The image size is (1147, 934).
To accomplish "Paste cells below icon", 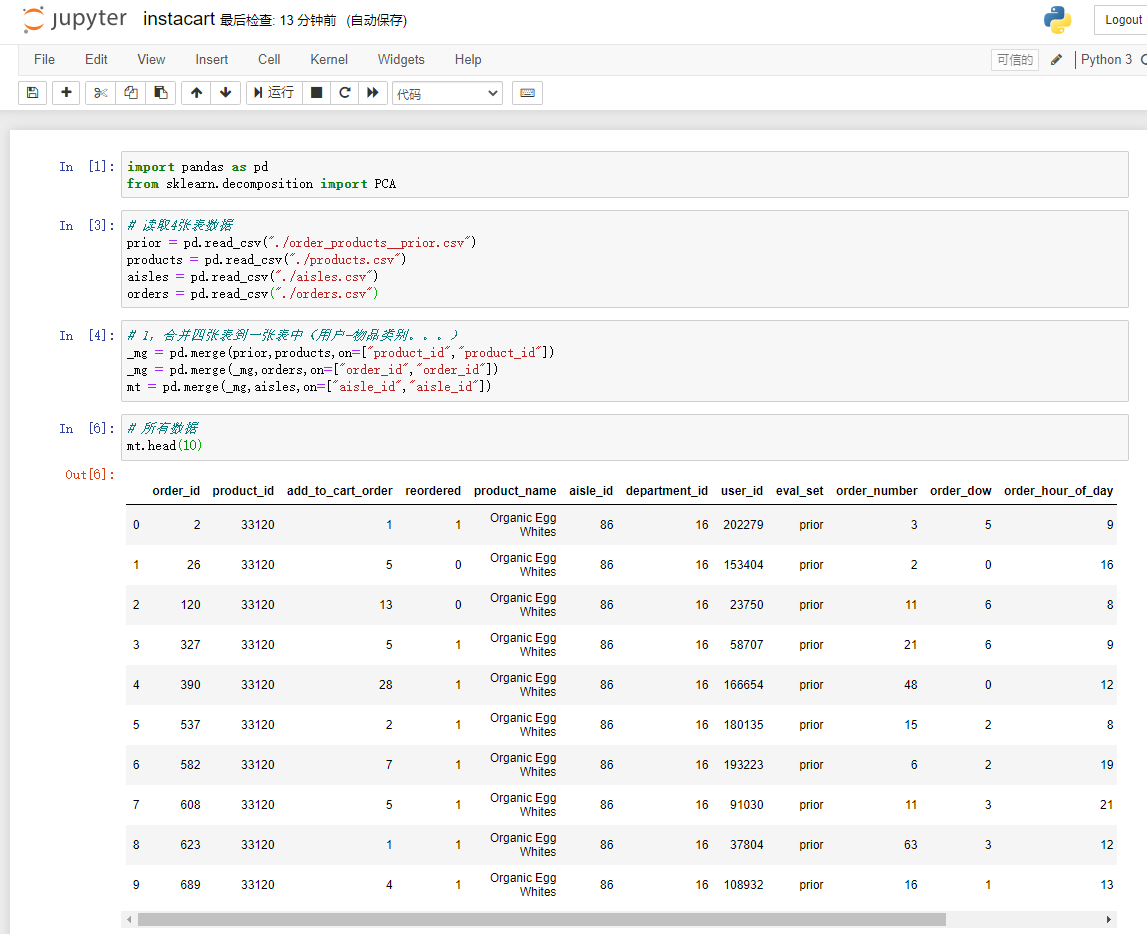I will coord(160,93).
